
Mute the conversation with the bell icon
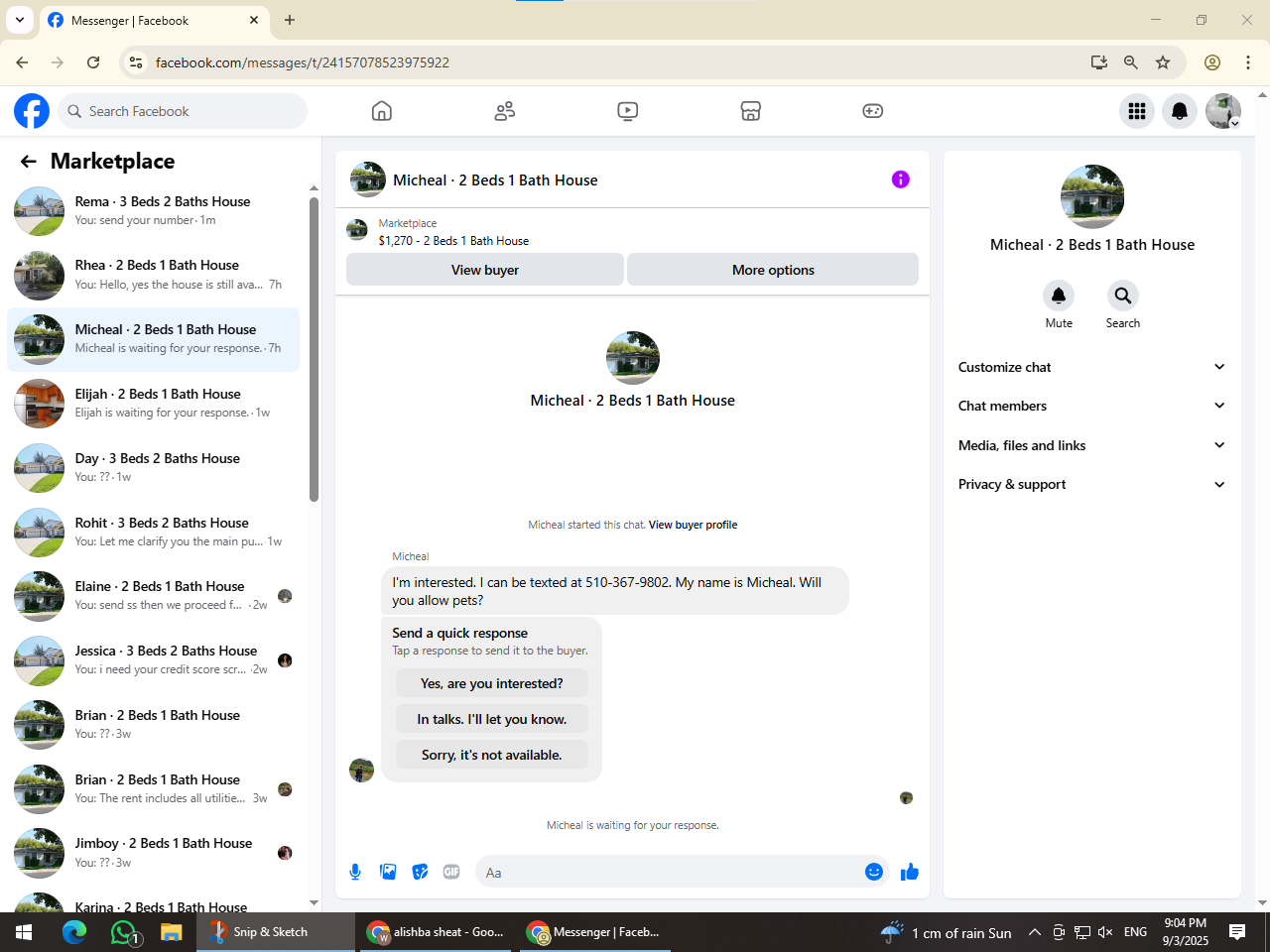click(1059, 296)
